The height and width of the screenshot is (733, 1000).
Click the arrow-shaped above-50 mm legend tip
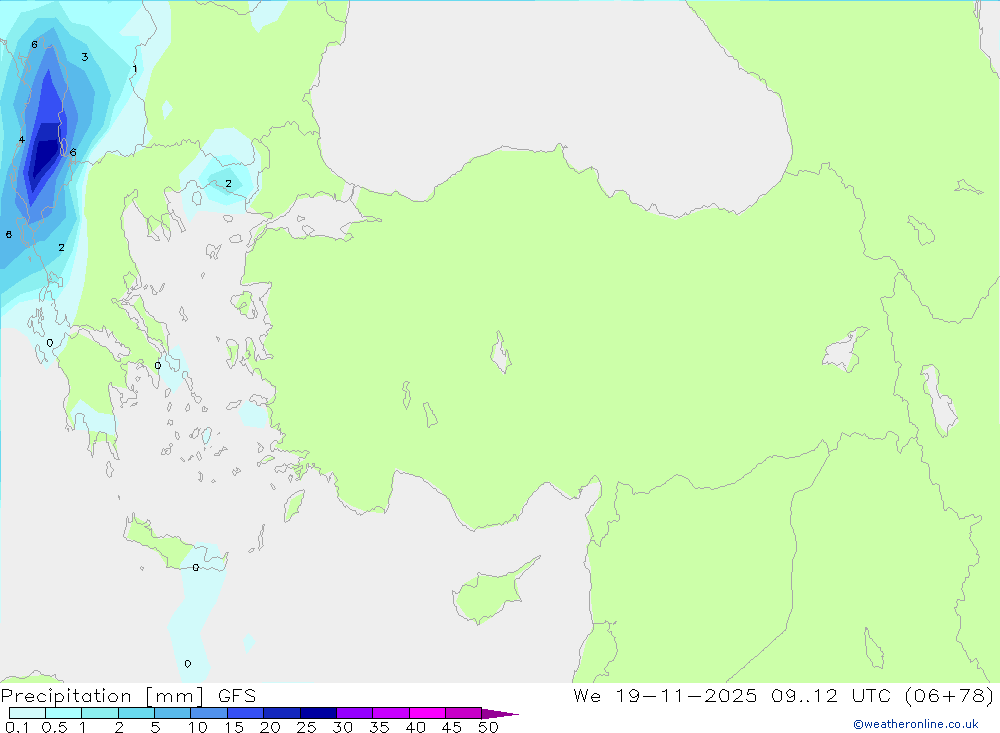point(499,714)
